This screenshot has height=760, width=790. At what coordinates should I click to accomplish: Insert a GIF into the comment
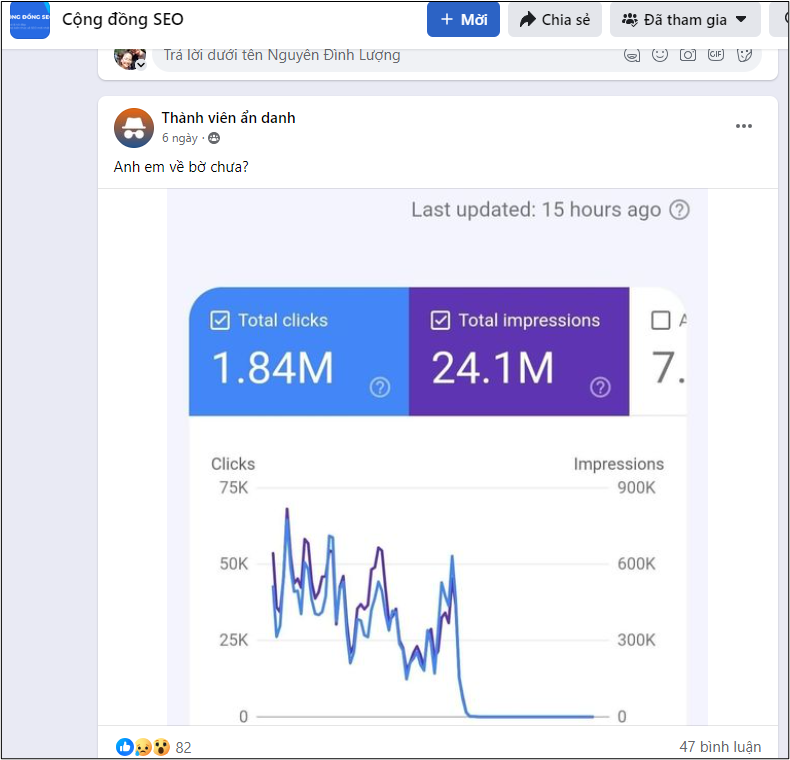(x=716, y=55)
